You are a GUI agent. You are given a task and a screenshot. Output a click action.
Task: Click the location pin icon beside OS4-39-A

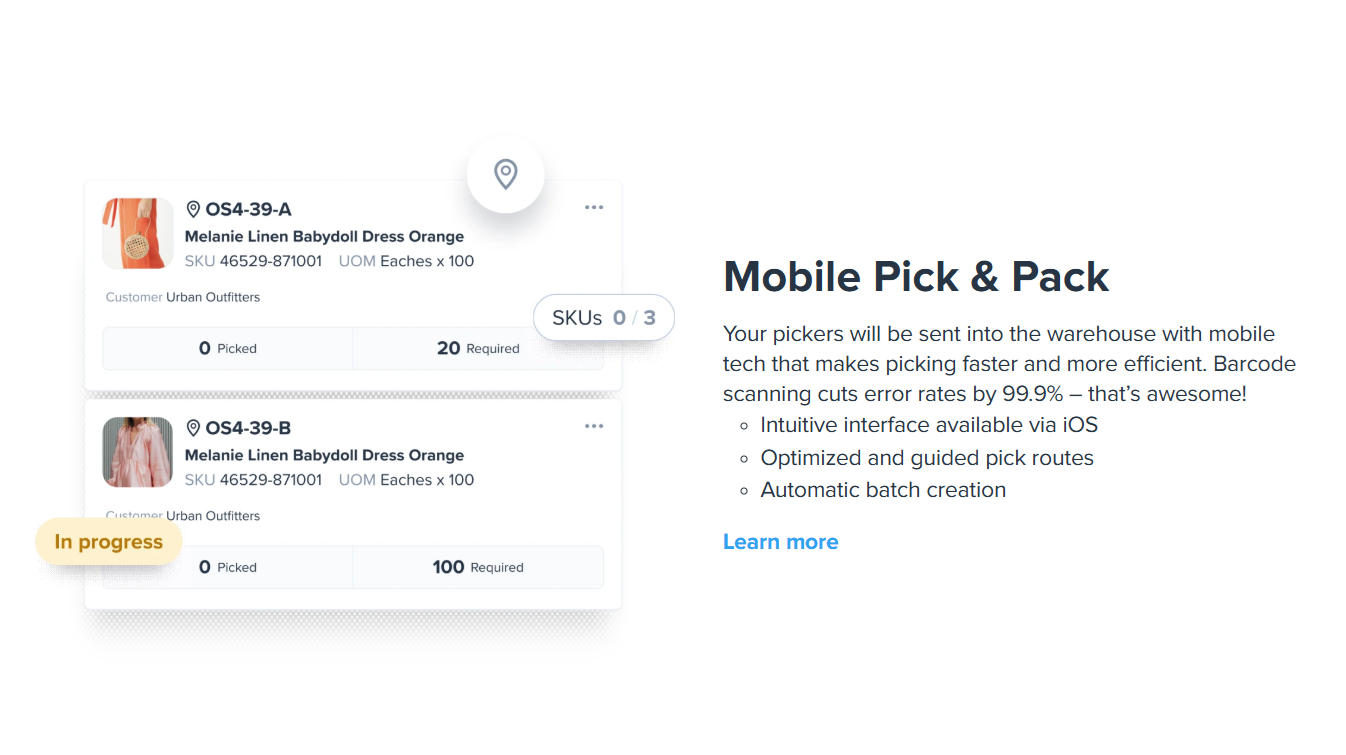pyautogui.click(x=194, y=208)
